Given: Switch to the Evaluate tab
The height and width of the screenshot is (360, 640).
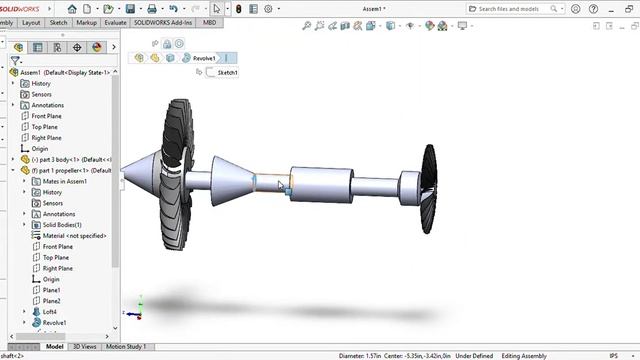Looking at the screenshot, I should pos(115,23).
